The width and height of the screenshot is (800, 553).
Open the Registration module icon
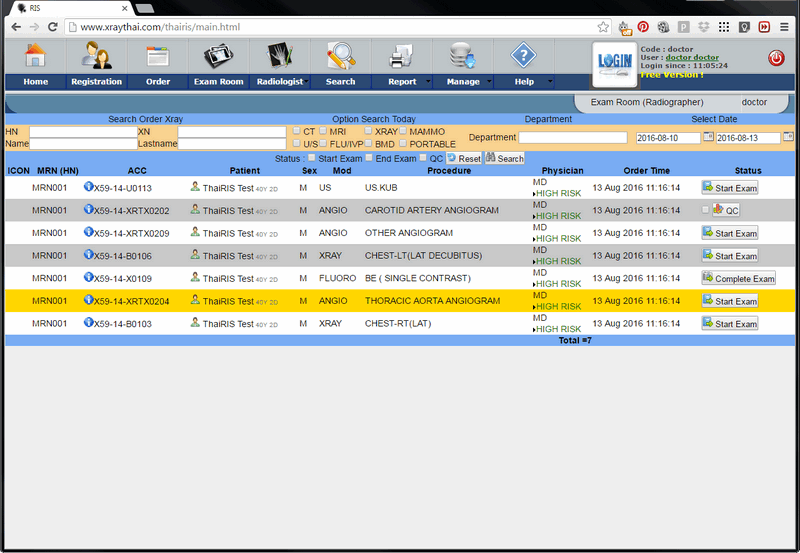(96, 57)
